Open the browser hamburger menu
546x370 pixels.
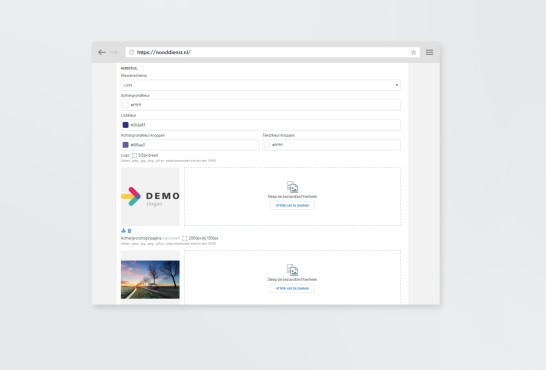click(x=429, y=52)
